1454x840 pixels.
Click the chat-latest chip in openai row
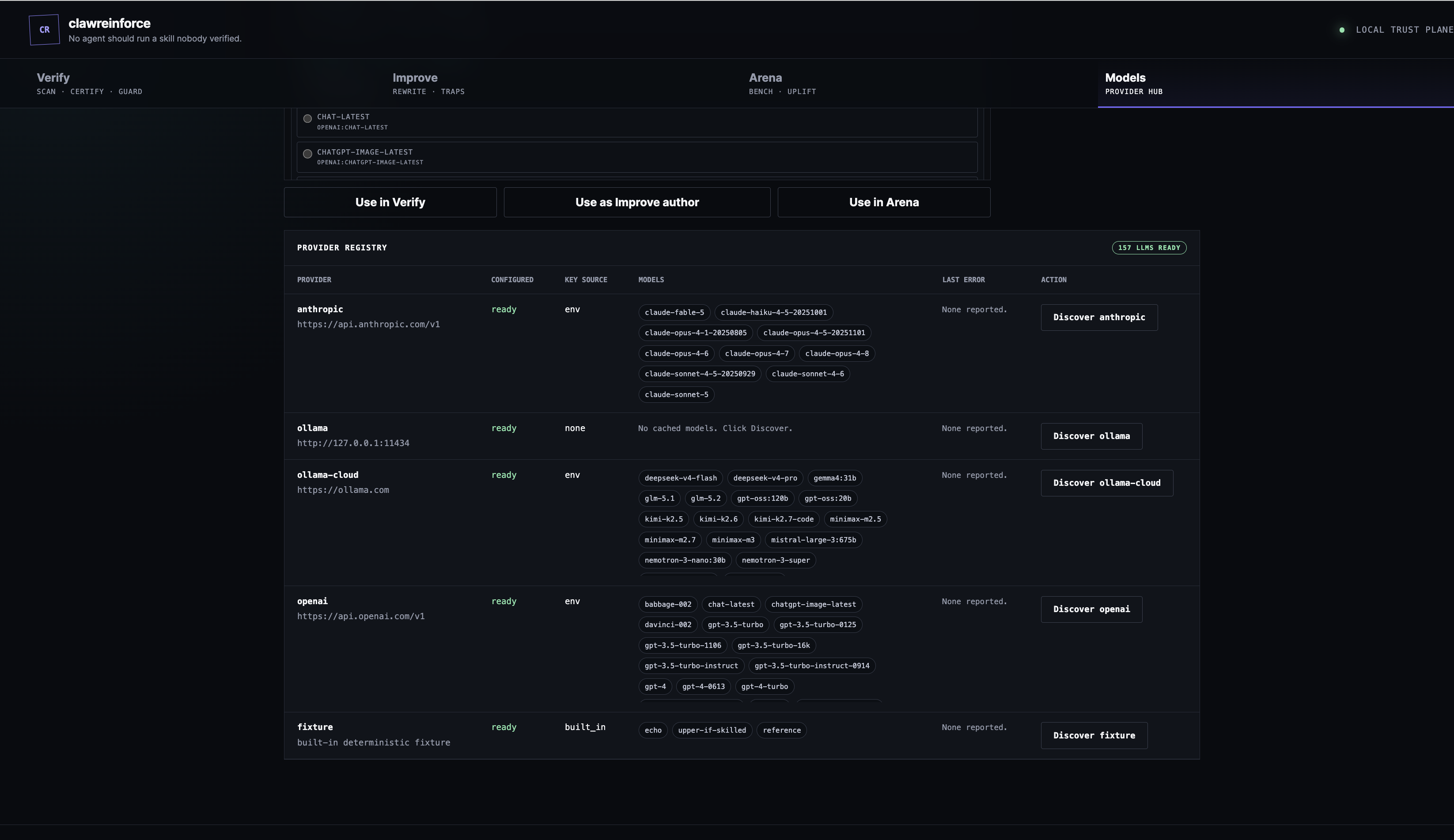[731, 605]
